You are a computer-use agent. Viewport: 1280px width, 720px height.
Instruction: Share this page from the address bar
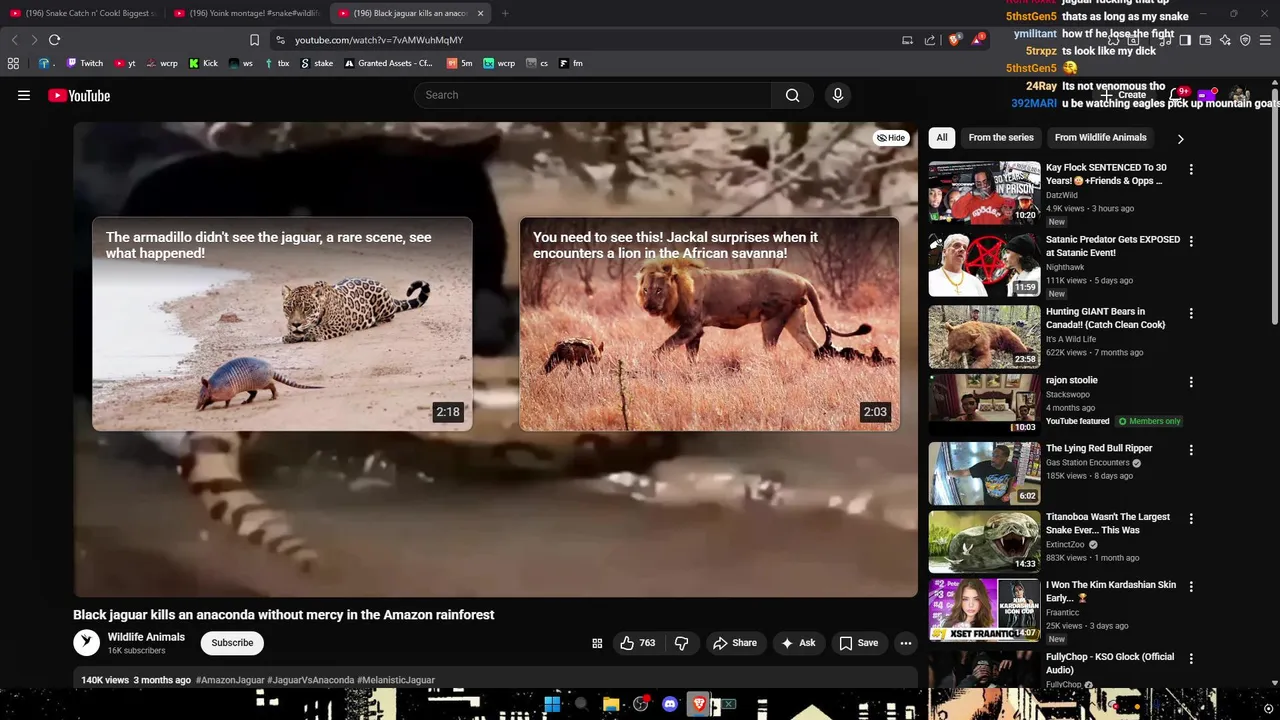(930, 40)
